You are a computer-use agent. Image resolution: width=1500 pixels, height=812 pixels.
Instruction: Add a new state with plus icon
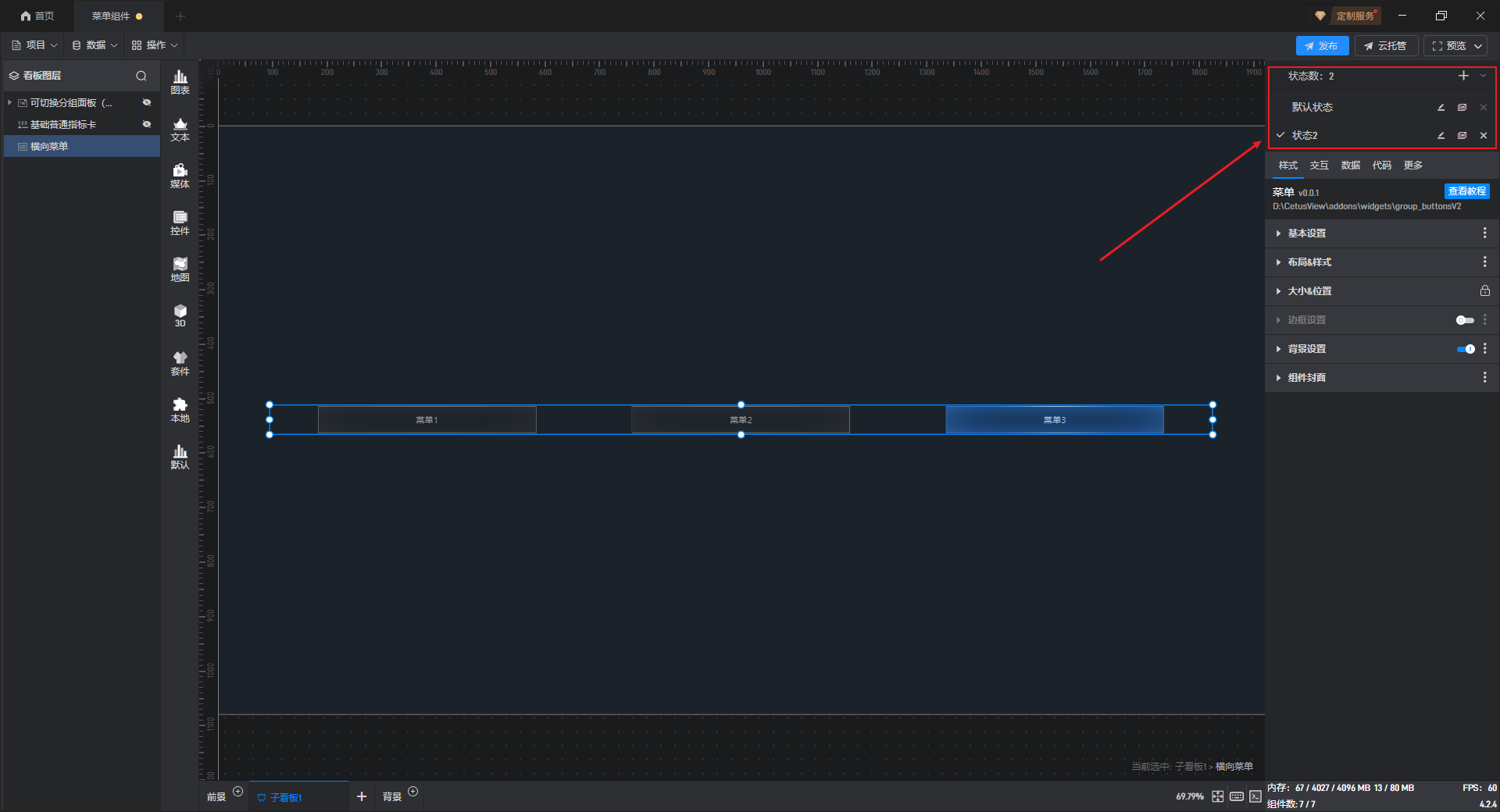coord(1463,76)
